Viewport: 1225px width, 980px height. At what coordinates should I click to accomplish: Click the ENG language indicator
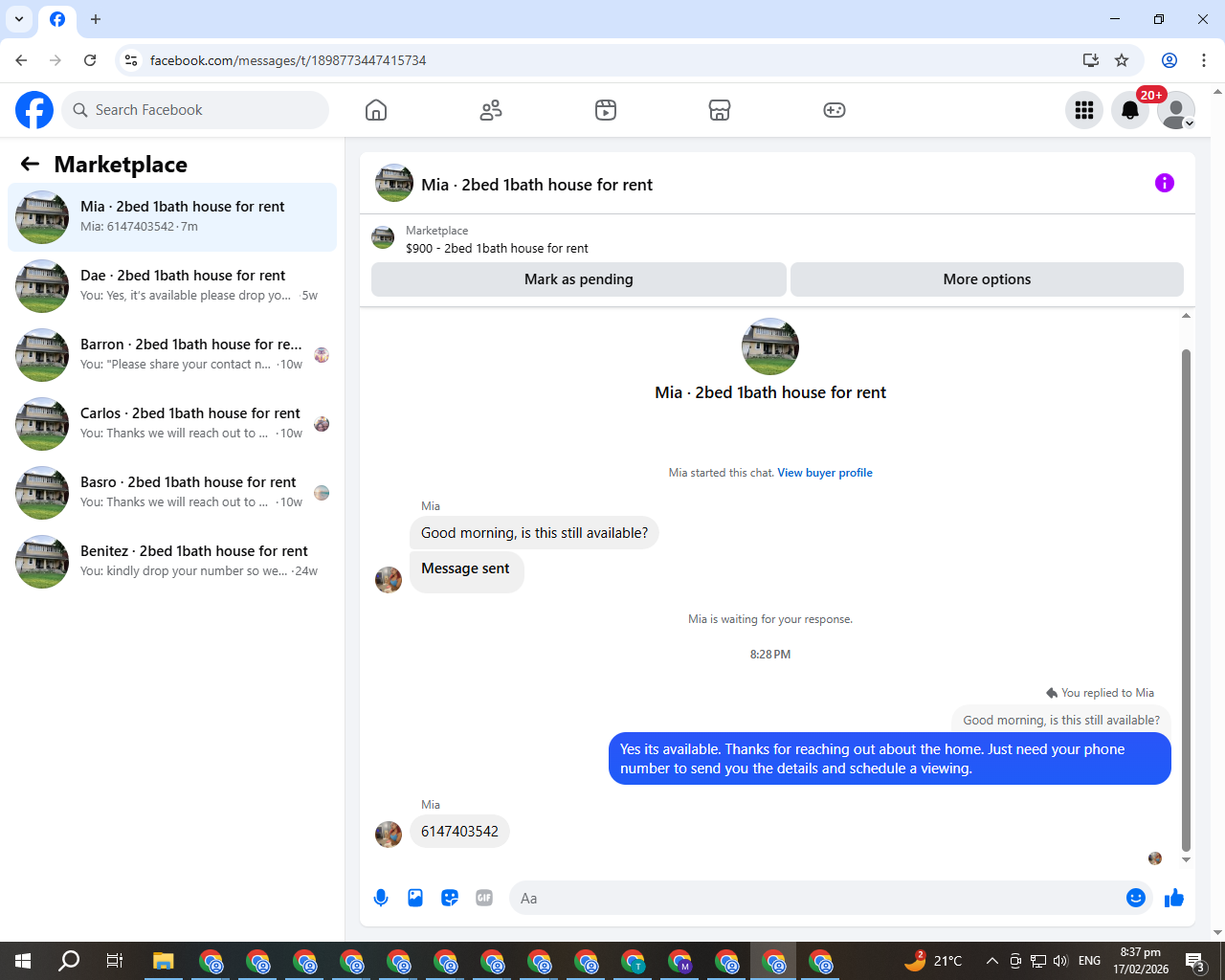pyautogui.click(x=1089, y=961)
